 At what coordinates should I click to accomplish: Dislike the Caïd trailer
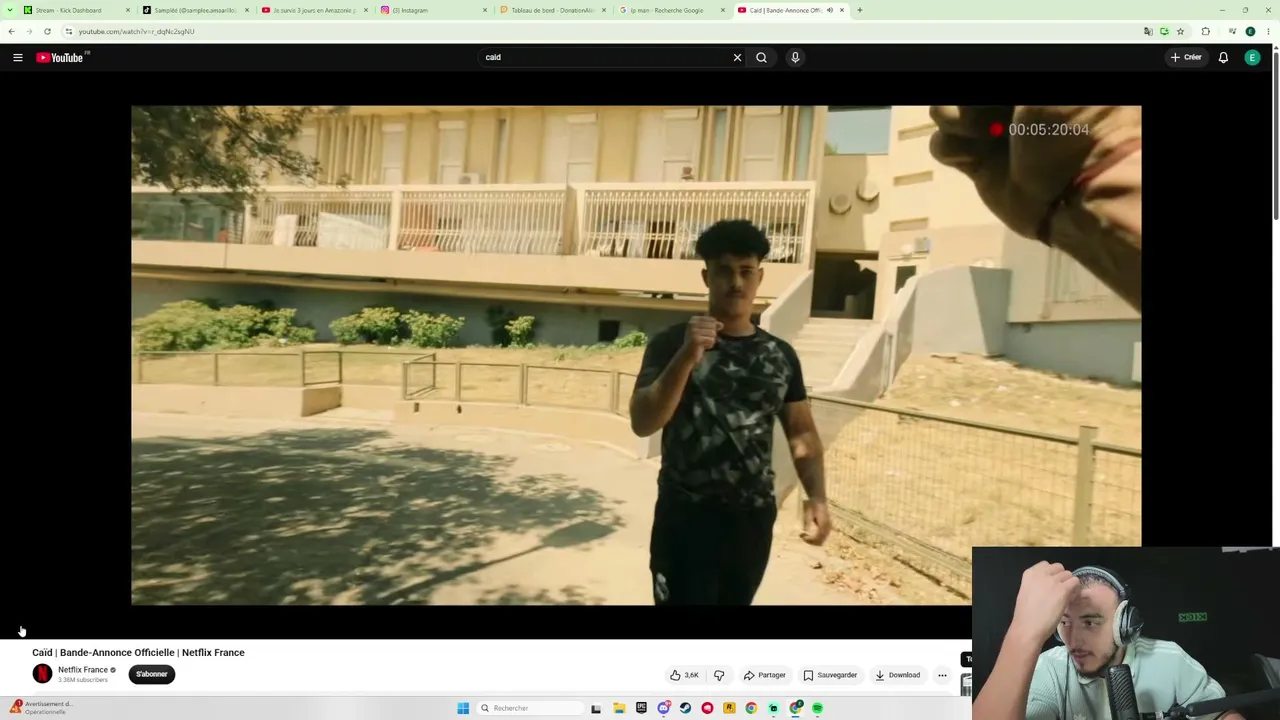click(719, 675)
